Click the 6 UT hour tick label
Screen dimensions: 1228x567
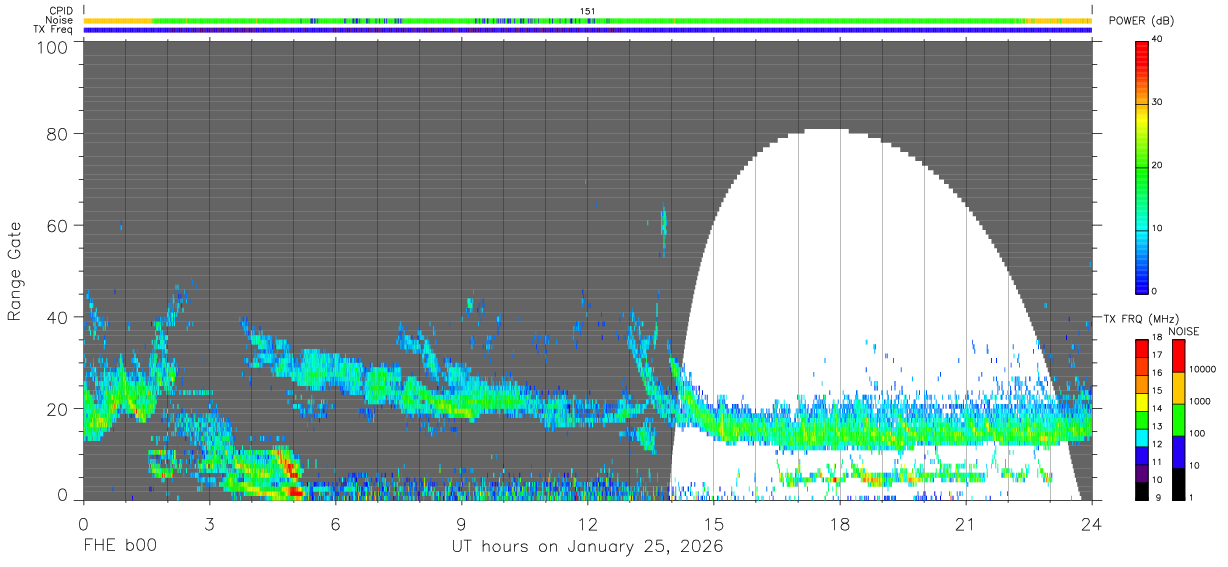click(335, 524)
